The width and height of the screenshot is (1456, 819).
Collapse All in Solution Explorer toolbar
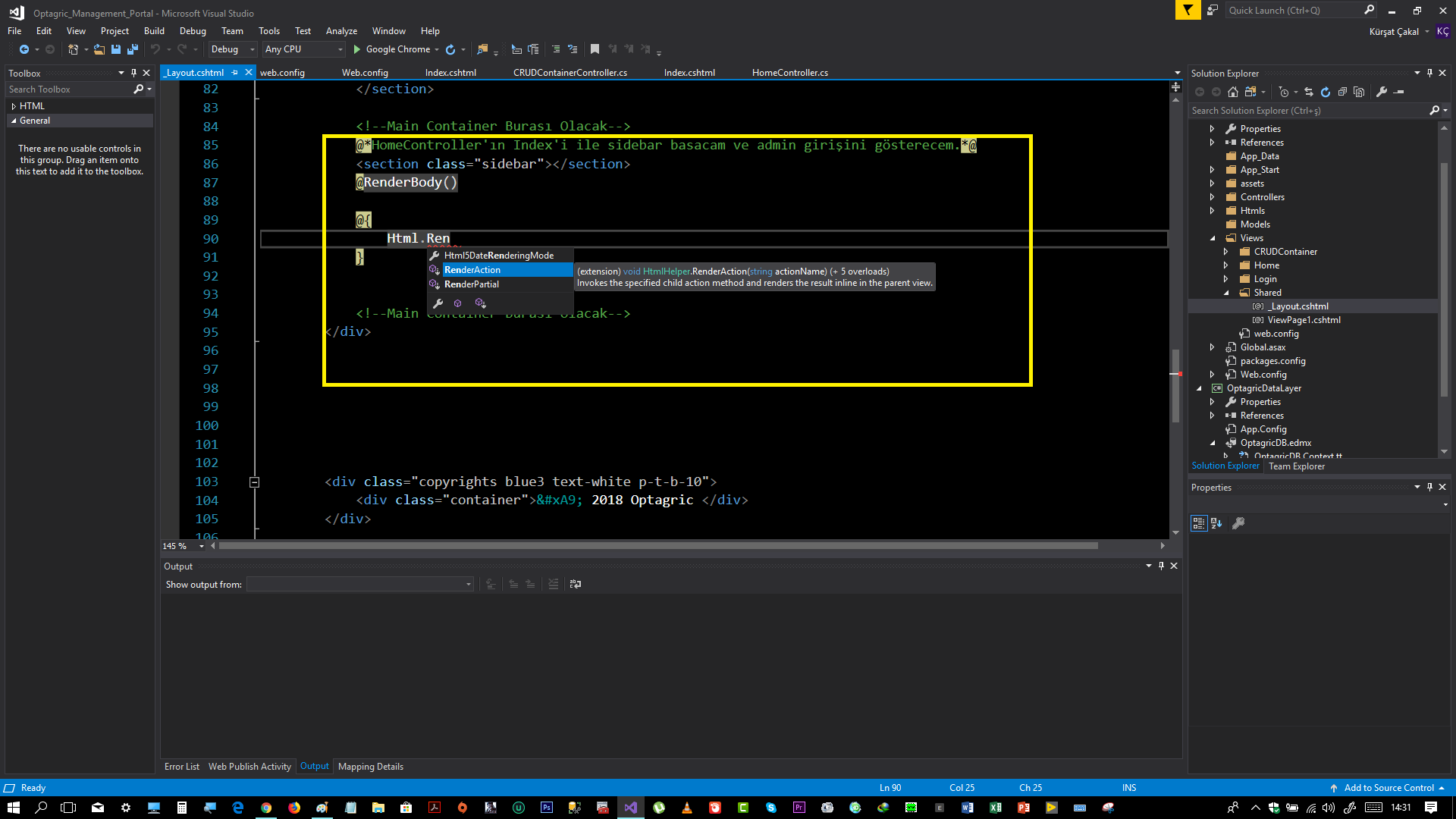point(1342,92)
